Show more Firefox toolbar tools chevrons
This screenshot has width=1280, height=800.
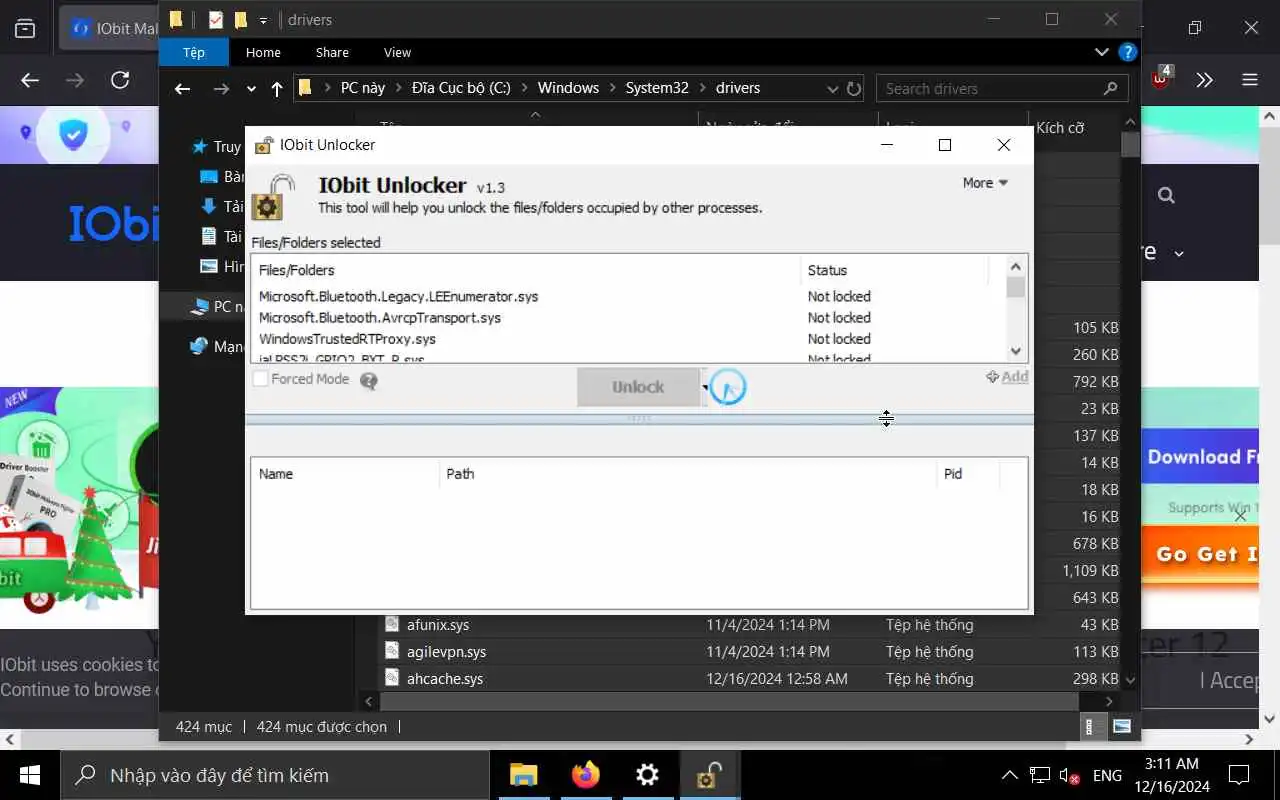tap(1205, 80)
